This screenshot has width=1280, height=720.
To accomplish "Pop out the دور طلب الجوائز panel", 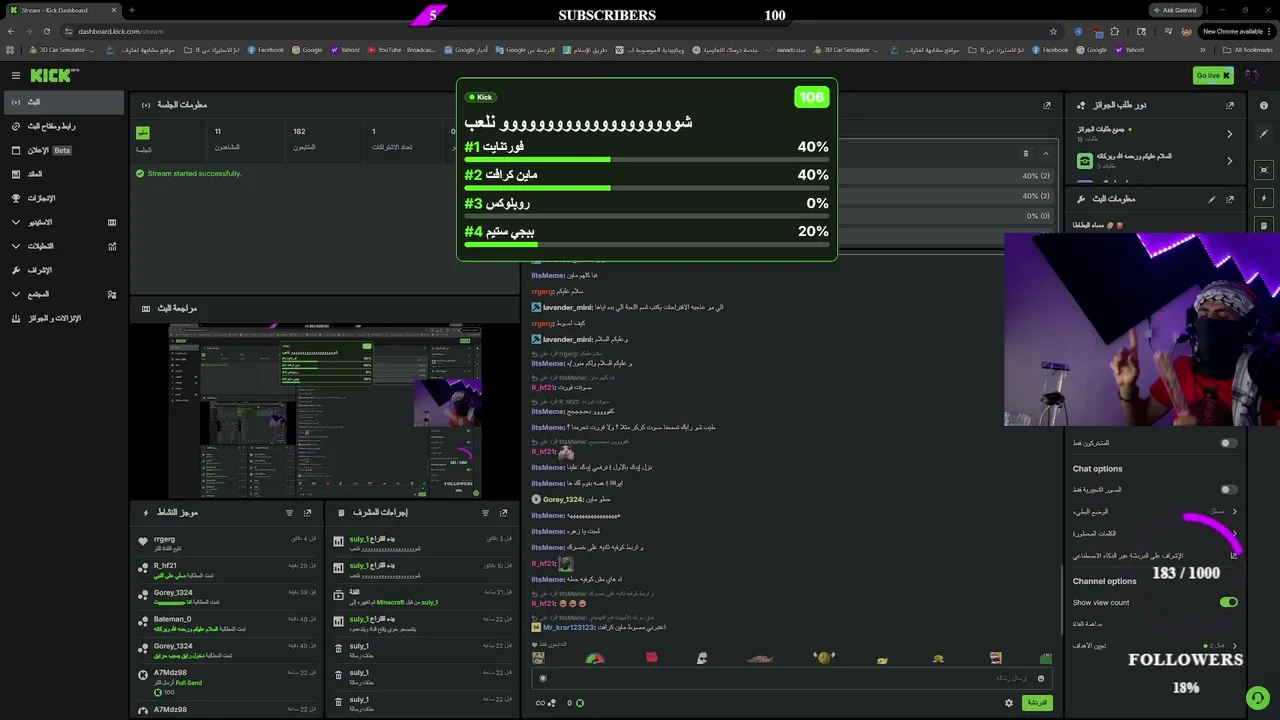I will tap(1230, 105).
